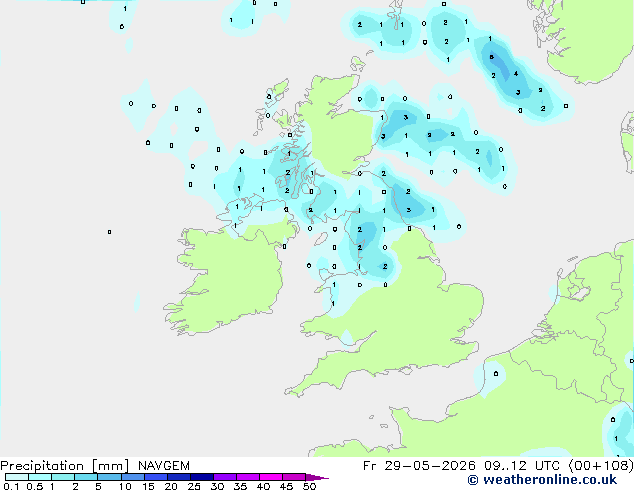This screenshot has width=634, height=490.
Task: Select the 0.5 to 1 legend swatch
Action: click(40, 477)
